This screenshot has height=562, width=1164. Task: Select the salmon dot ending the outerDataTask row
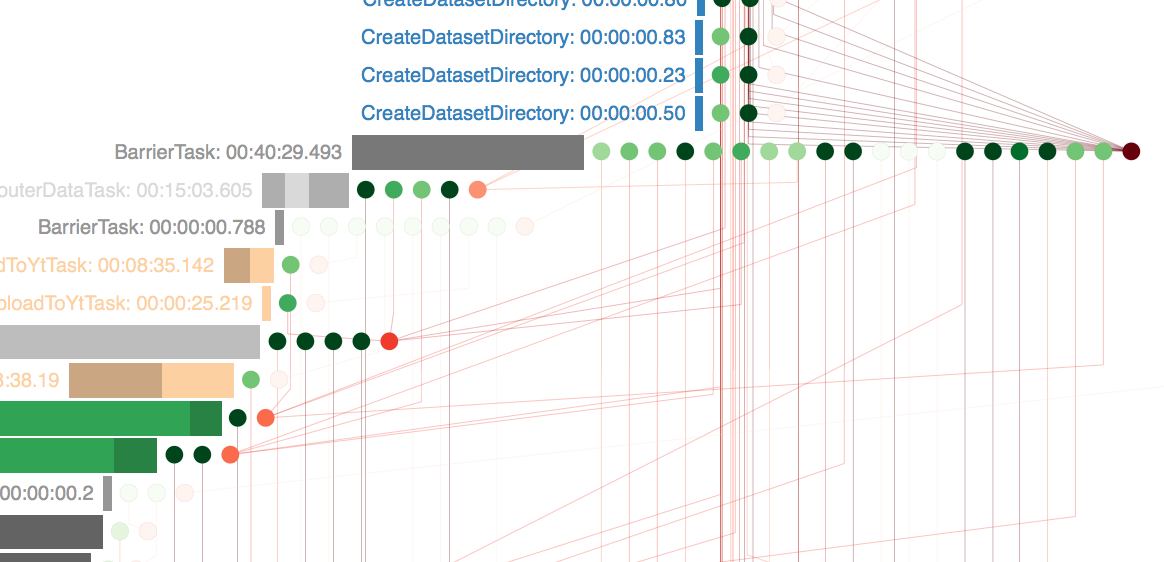point(477,189)
